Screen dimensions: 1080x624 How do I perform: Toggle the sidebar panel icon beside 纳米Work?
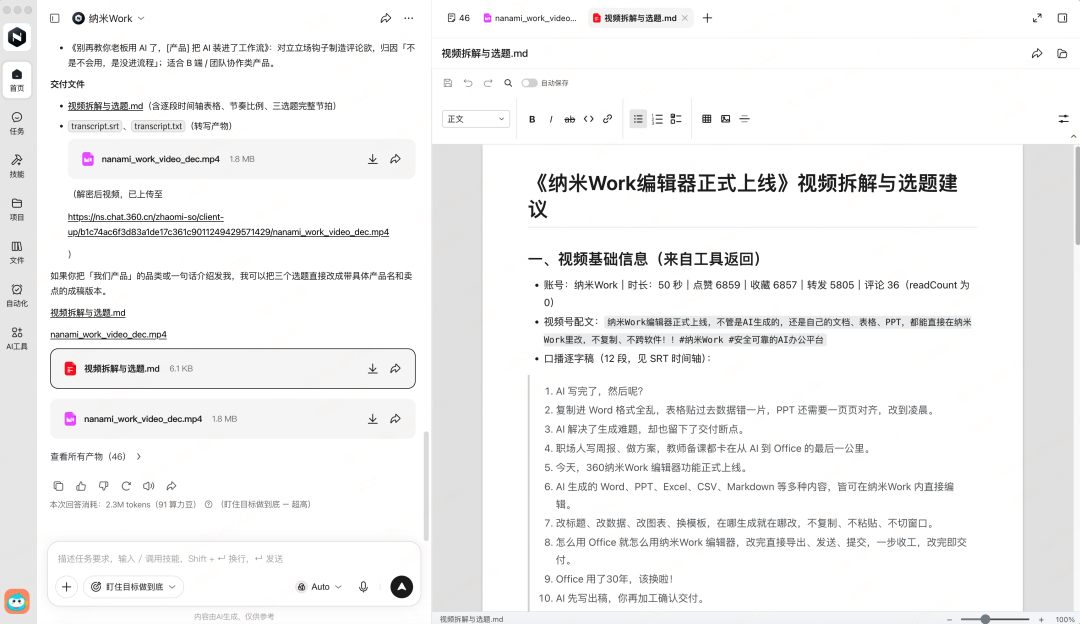(x=54, y=19)
